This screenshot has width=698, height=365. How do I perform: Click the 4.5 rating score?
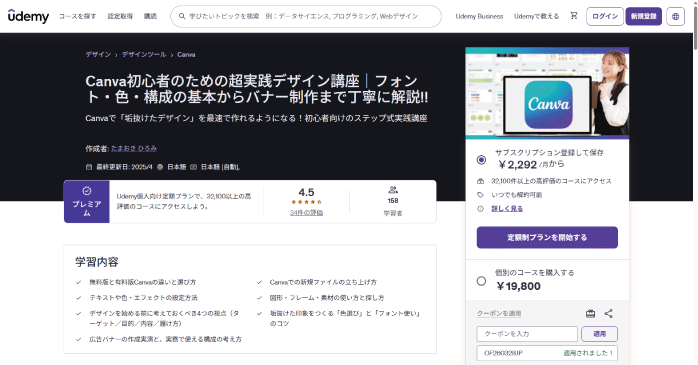coord(306,192)
